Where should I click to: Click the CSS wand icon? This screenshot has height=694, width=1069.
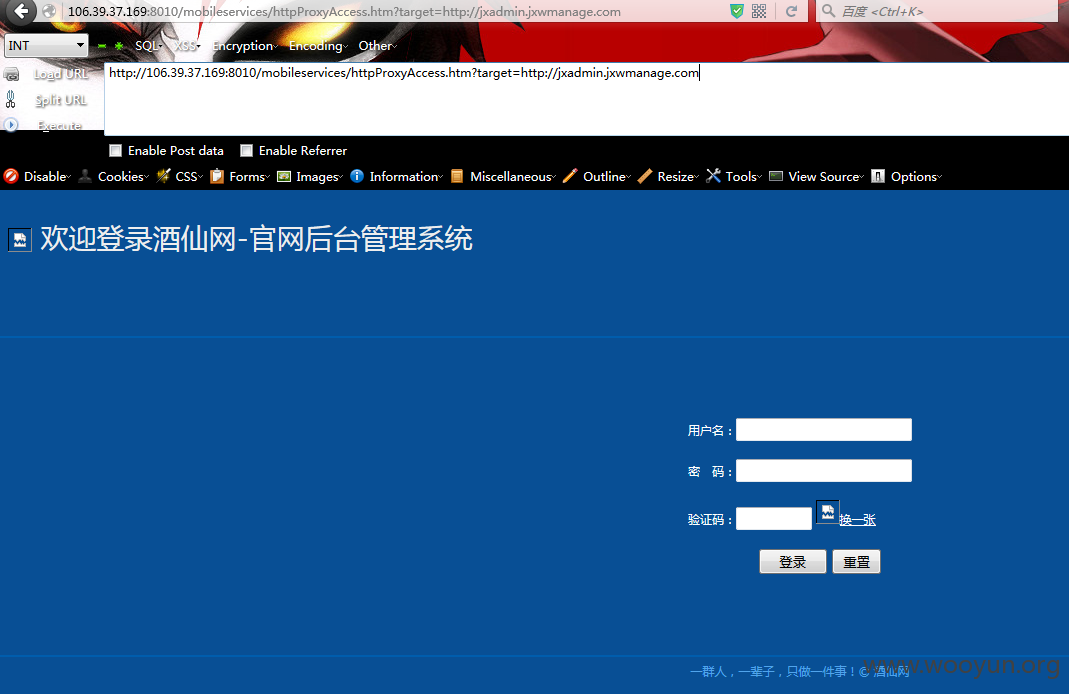[x=163, y=176]
